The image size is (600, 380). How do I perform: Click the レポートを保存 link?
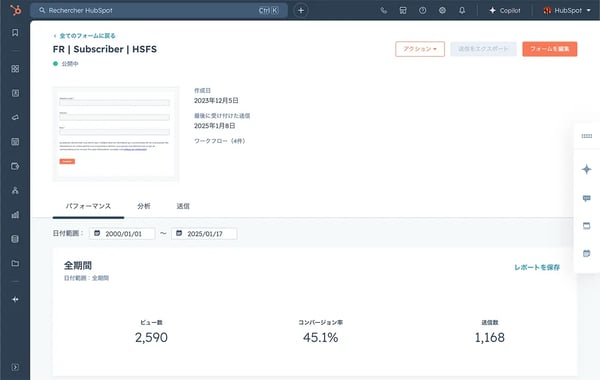coord(537,267)
